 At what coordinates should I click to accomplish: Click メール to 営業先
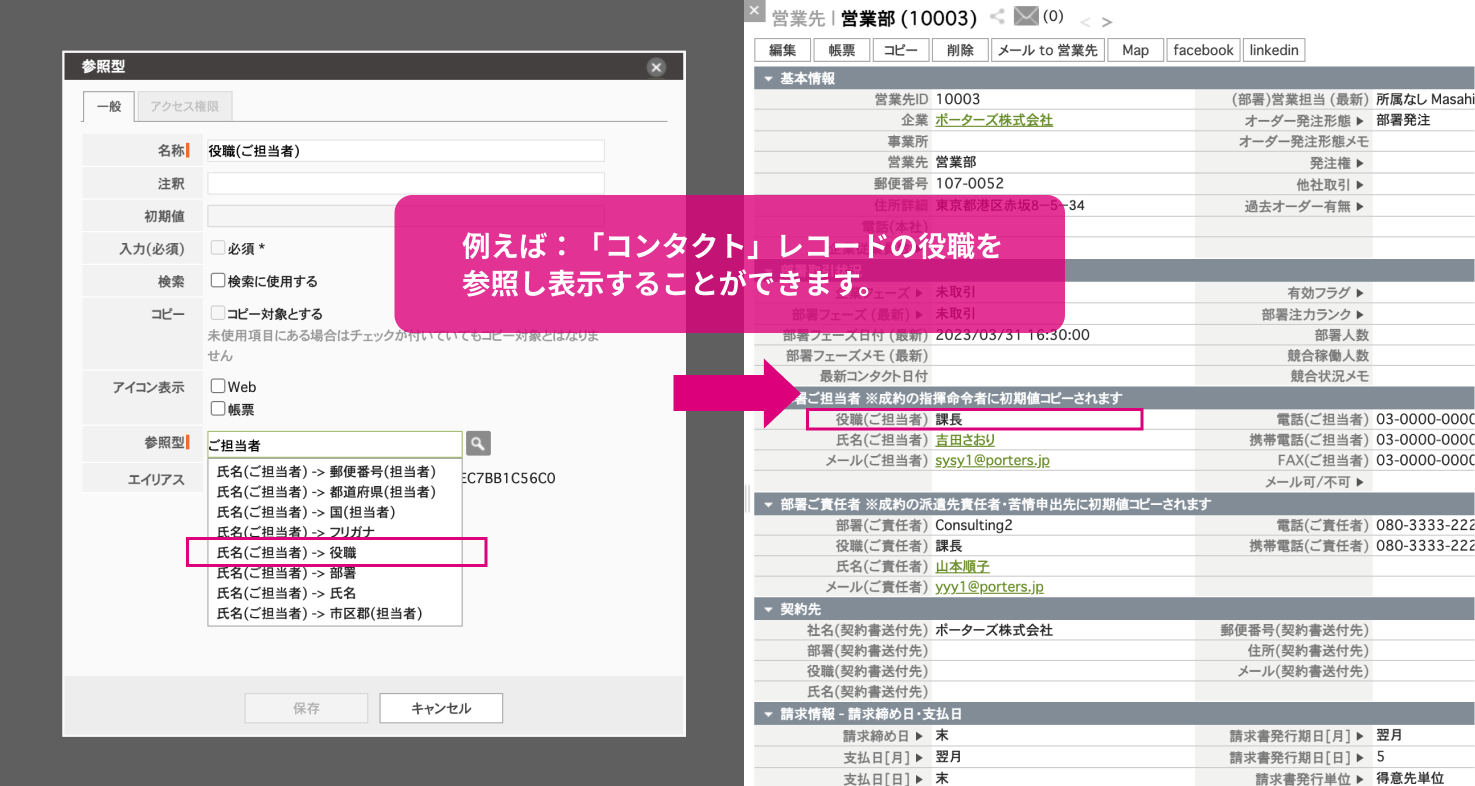[1048, 49]
